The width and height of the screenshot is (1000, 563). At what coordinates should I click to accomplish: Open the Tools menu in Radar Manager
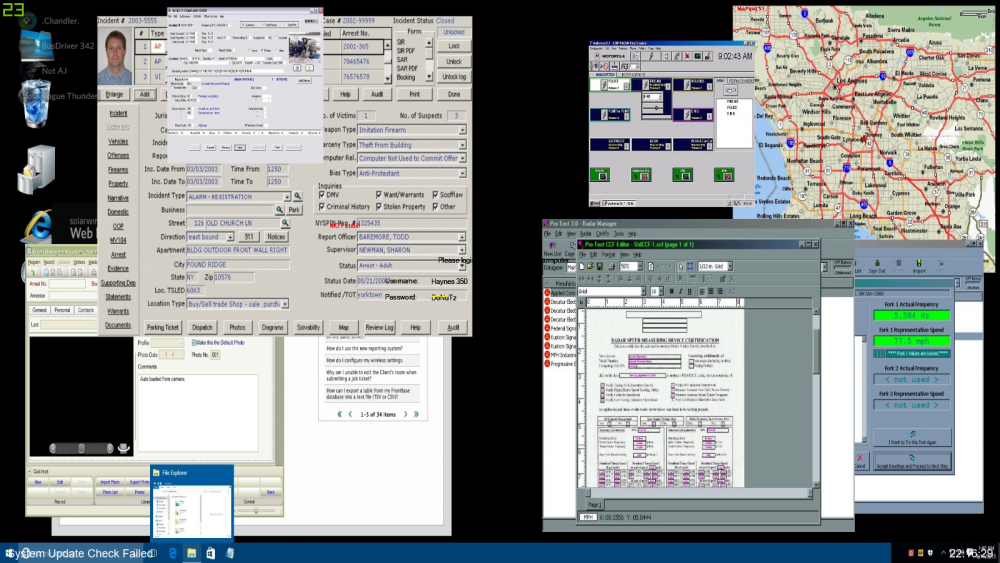619,234
